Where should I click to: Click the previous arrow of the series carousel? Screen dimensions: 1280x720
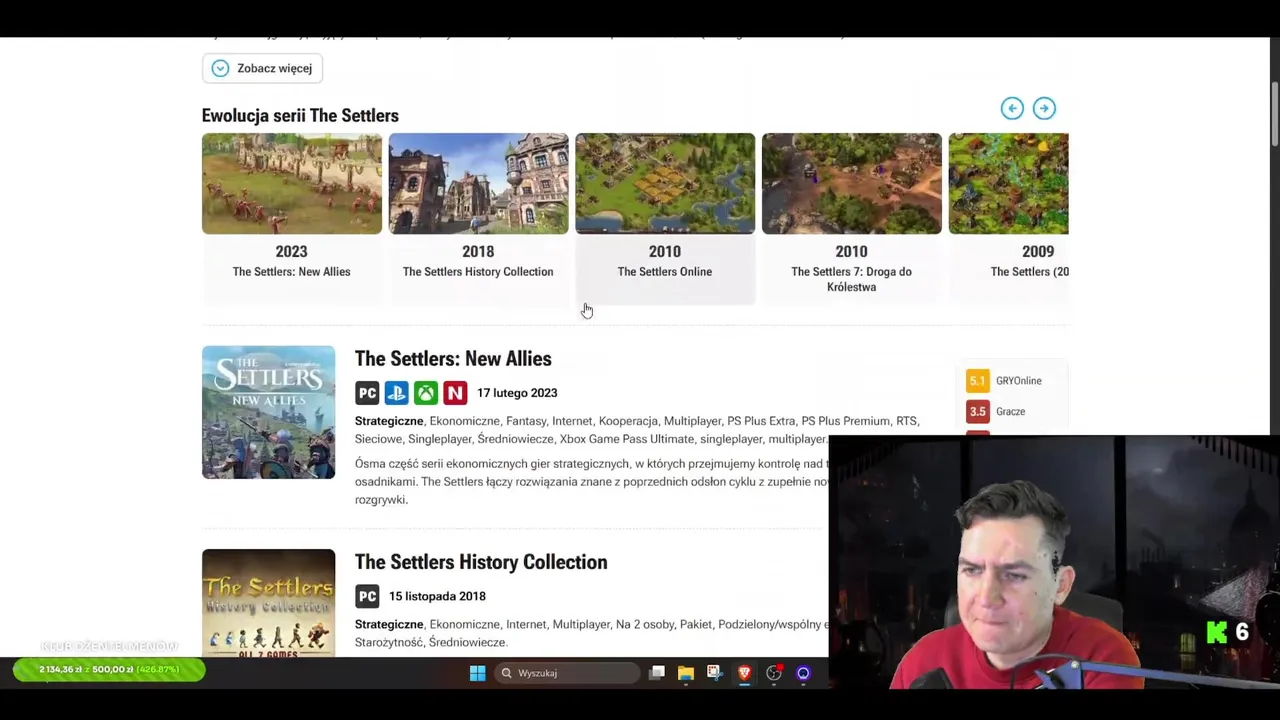1012,108
